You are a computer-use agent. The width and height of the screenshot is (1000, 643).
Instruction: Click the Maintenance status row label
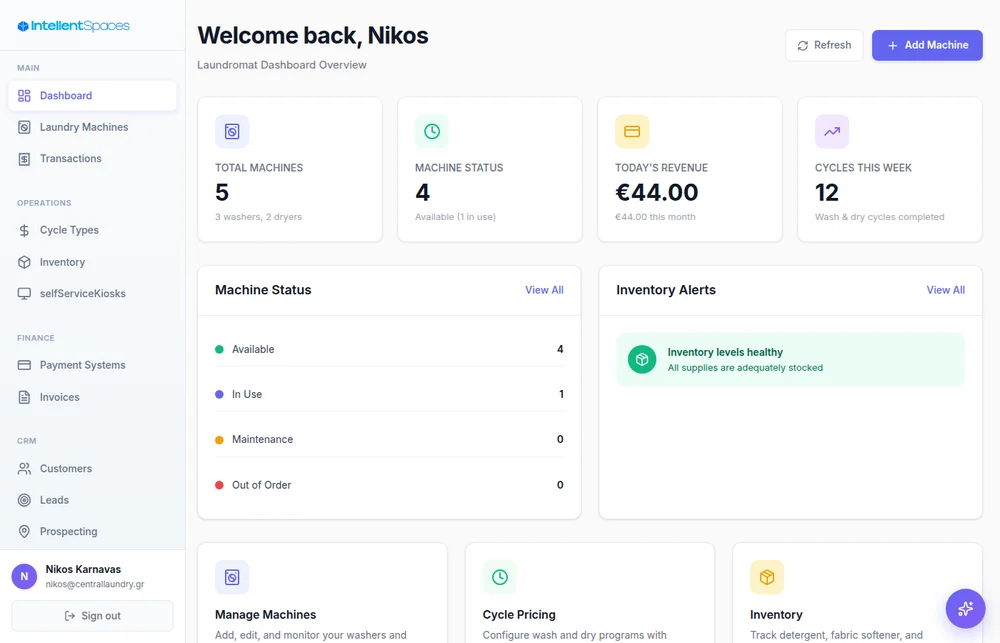click(x=263, y=440)
